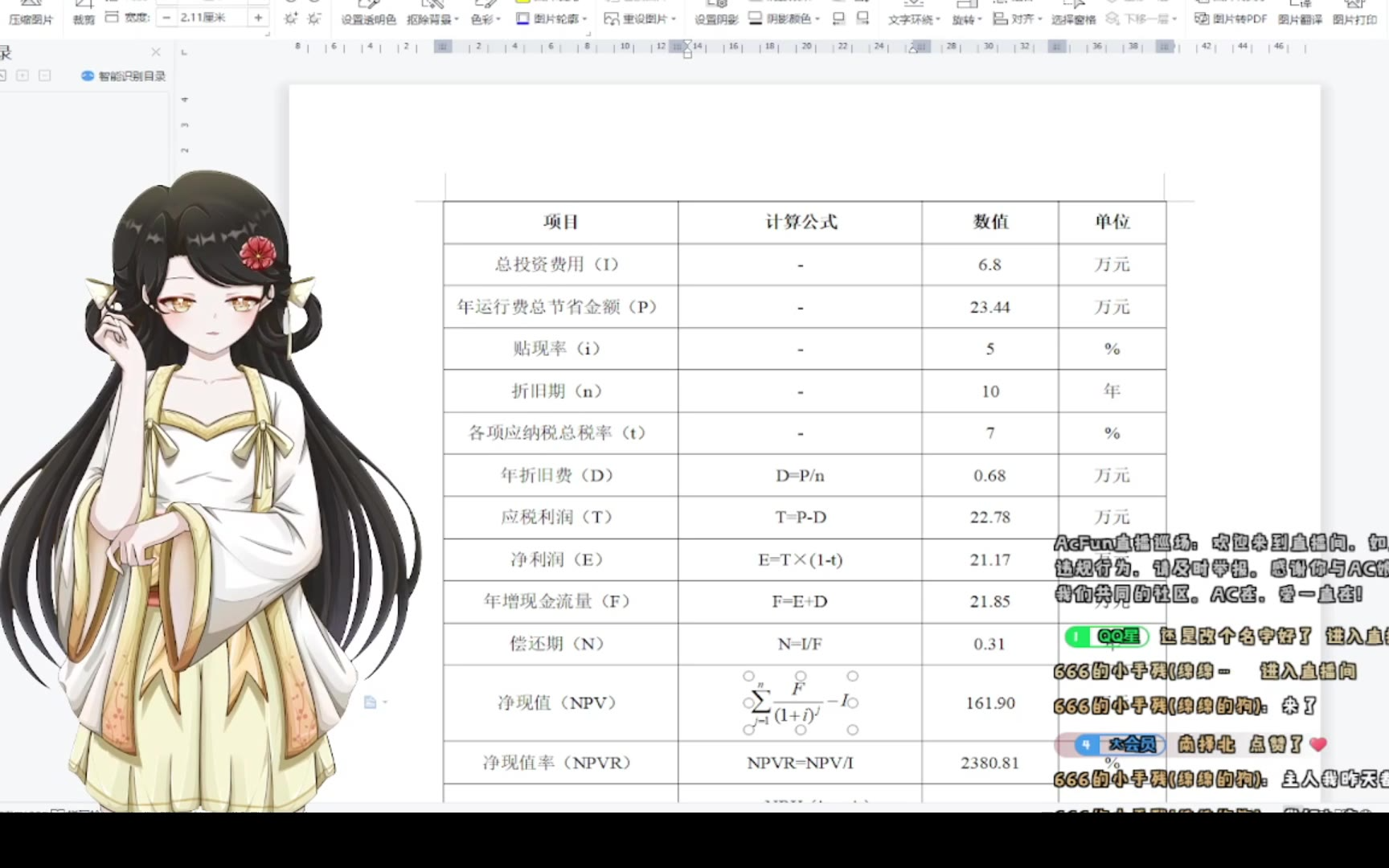Click 智能识别目录 smart outline recognition
1389x868 pixels.
pos(124,76)
